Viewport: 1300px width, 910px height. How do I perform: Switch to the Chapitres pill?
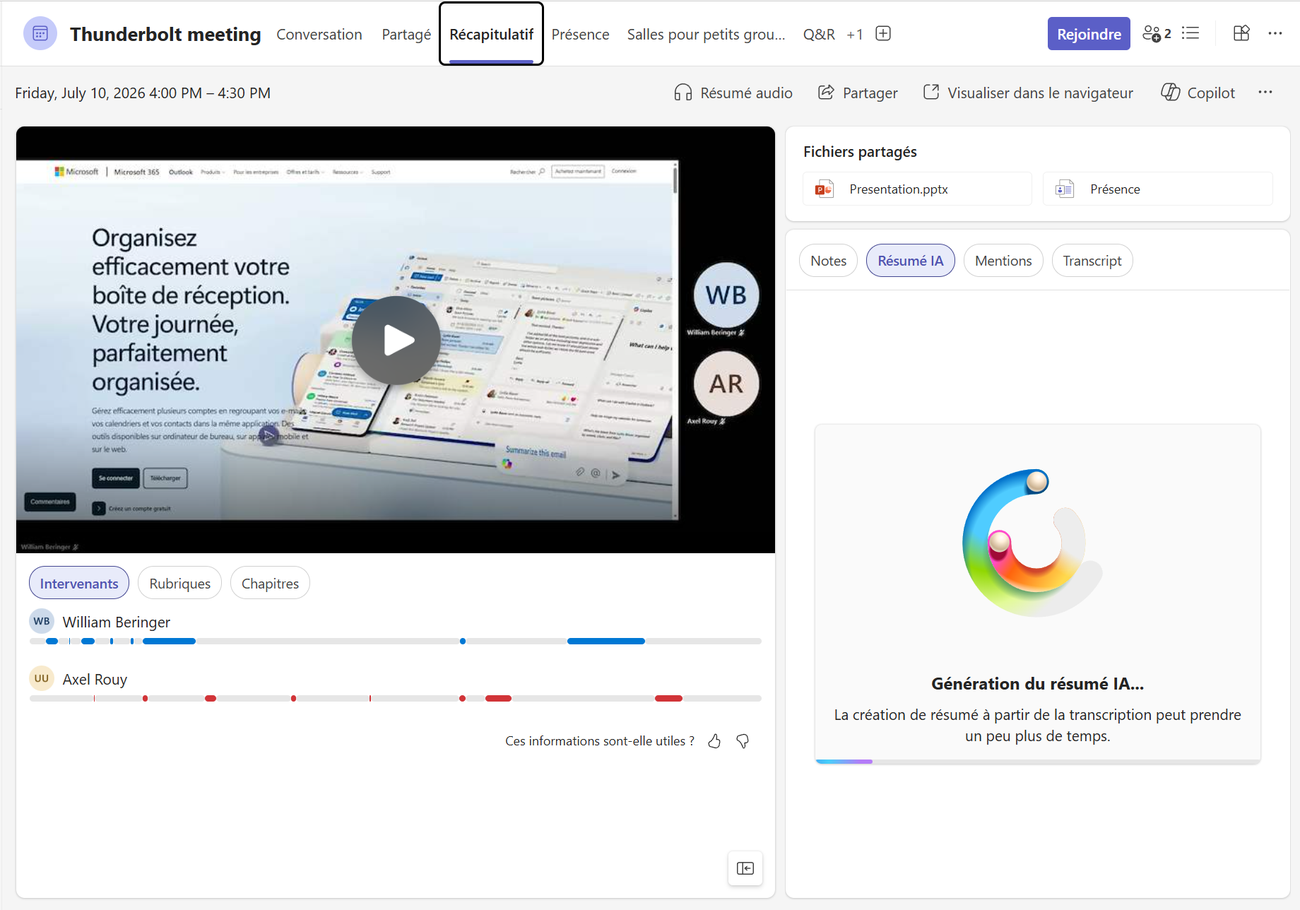[x=270, y=583]
